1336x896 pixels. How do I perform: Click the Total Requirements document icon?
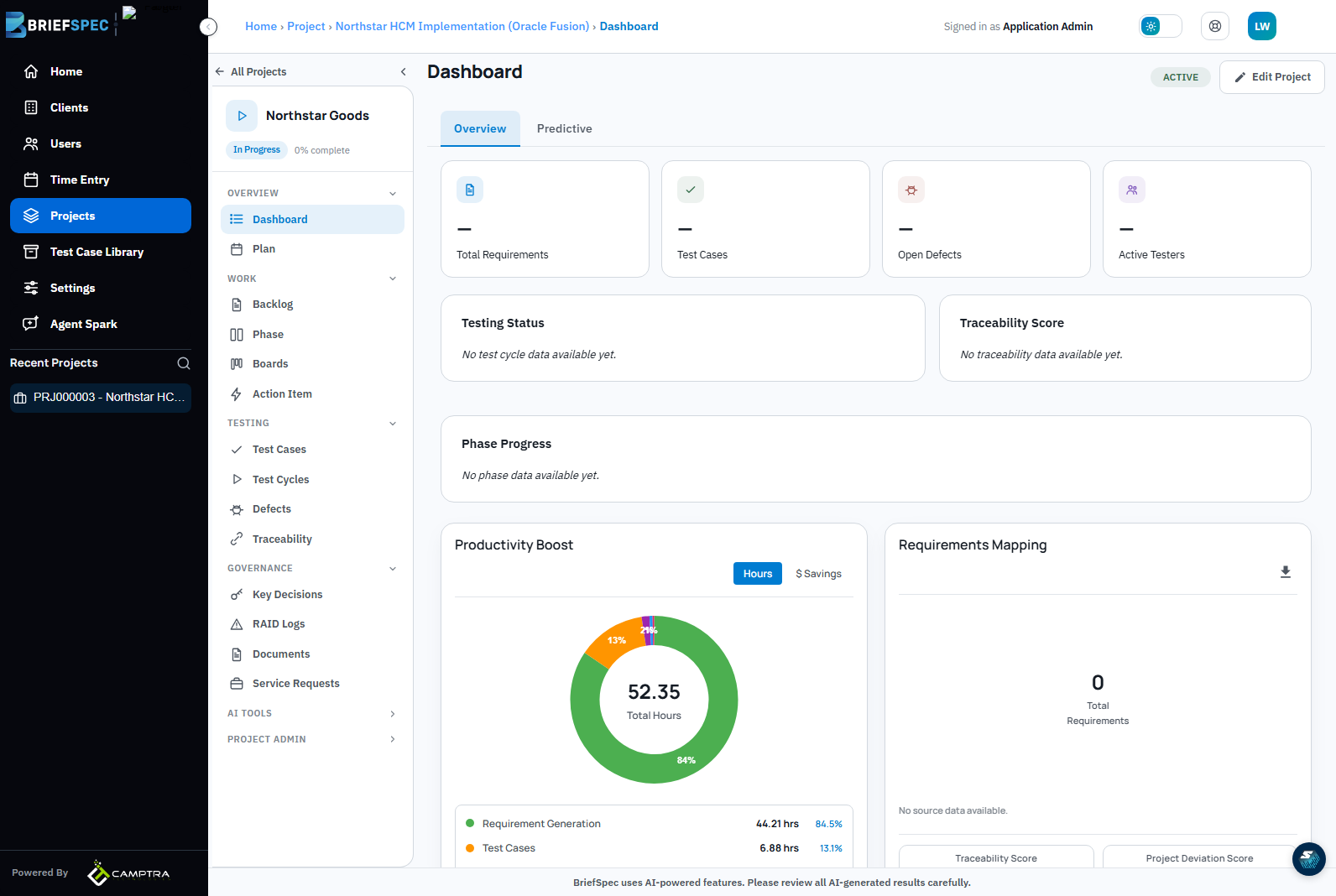click(x=470, y=190)
